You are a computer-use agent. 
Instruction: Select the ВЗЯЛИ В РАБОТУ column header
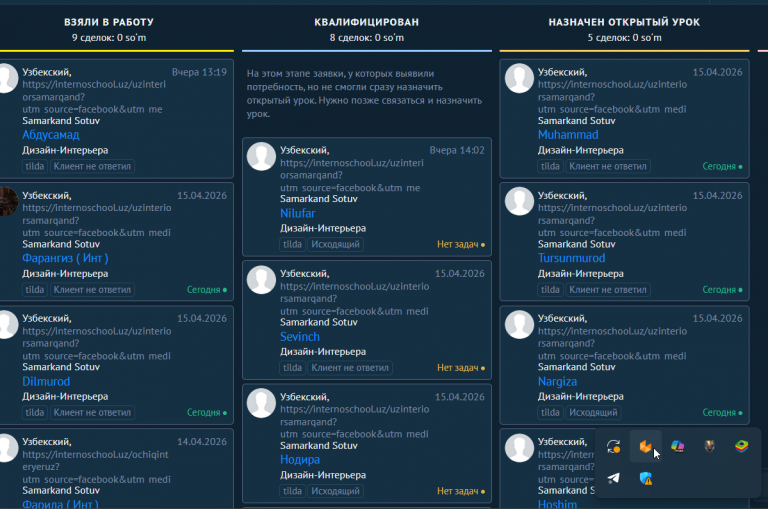(109, 22)
